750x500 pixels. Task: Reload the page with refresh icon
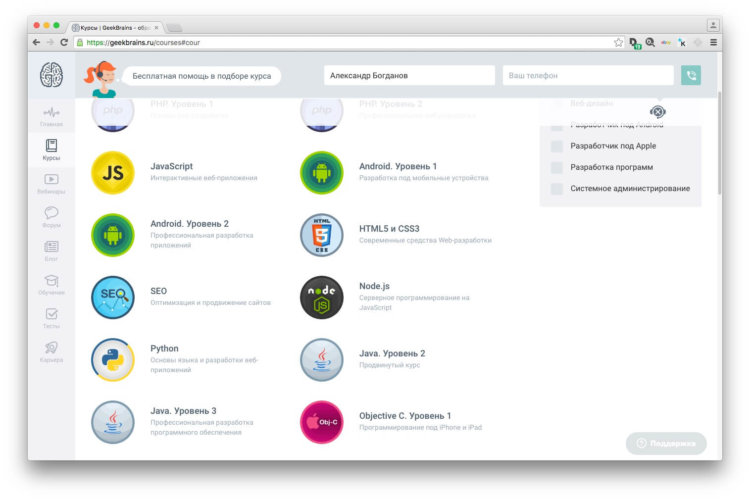[64, 42]
